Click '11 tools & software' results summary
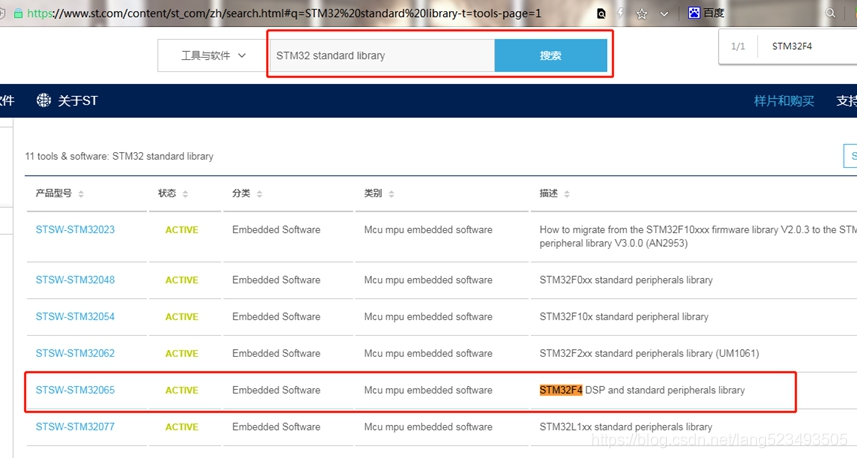This screenshot has width=857, height=458. pyautogui.click(x=119, y=156)
